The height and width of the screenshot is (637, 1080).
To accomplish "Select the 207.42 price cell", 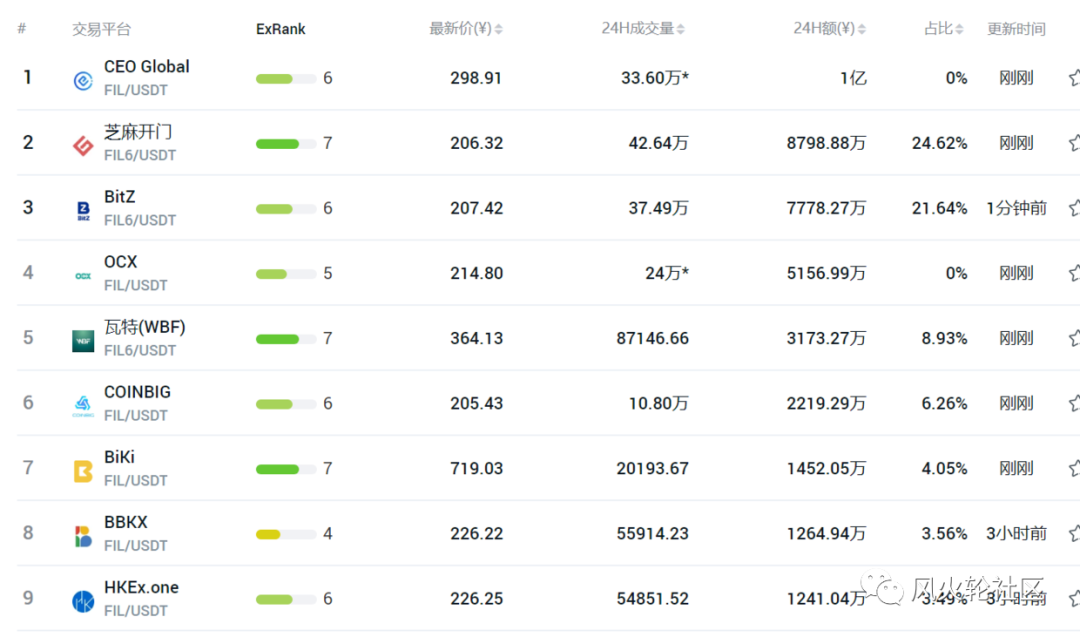I will point(477,208).
